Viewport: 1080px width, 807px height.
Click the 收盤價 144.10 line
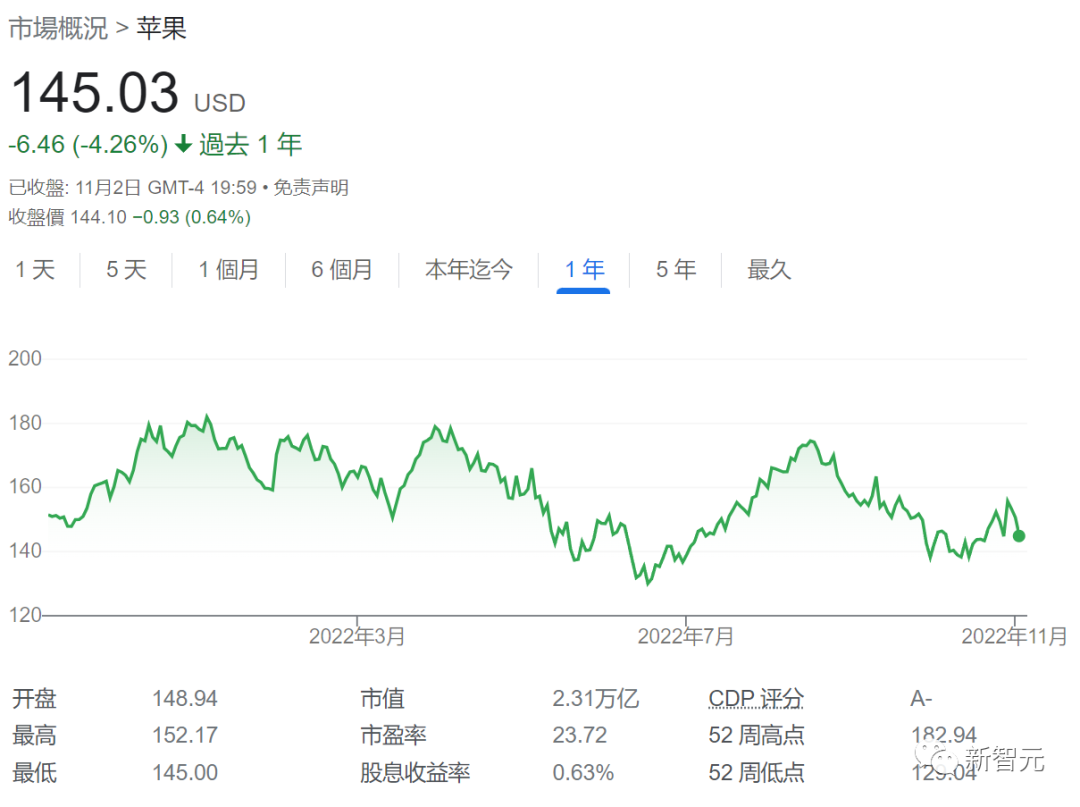[129, 218]
